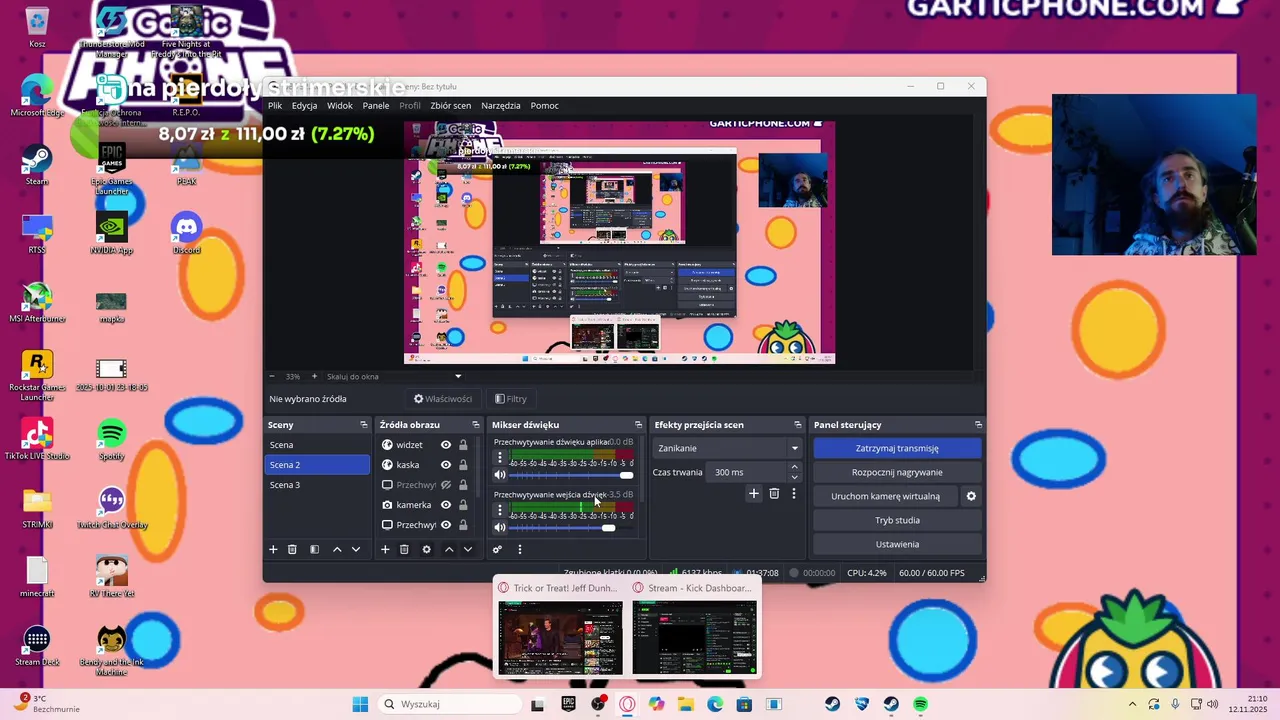Open Filtry button in source toolbar

pos(511,399)
